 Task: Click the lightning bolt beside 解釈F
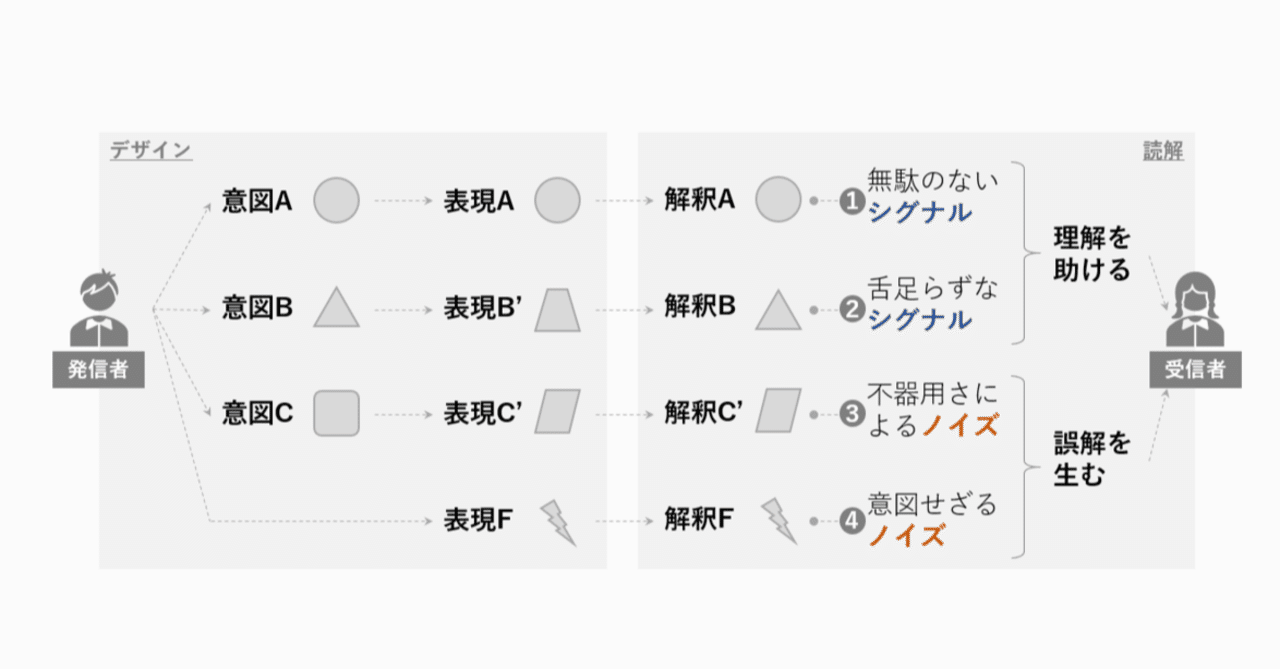pyautogui.click(x=779, y=522)
